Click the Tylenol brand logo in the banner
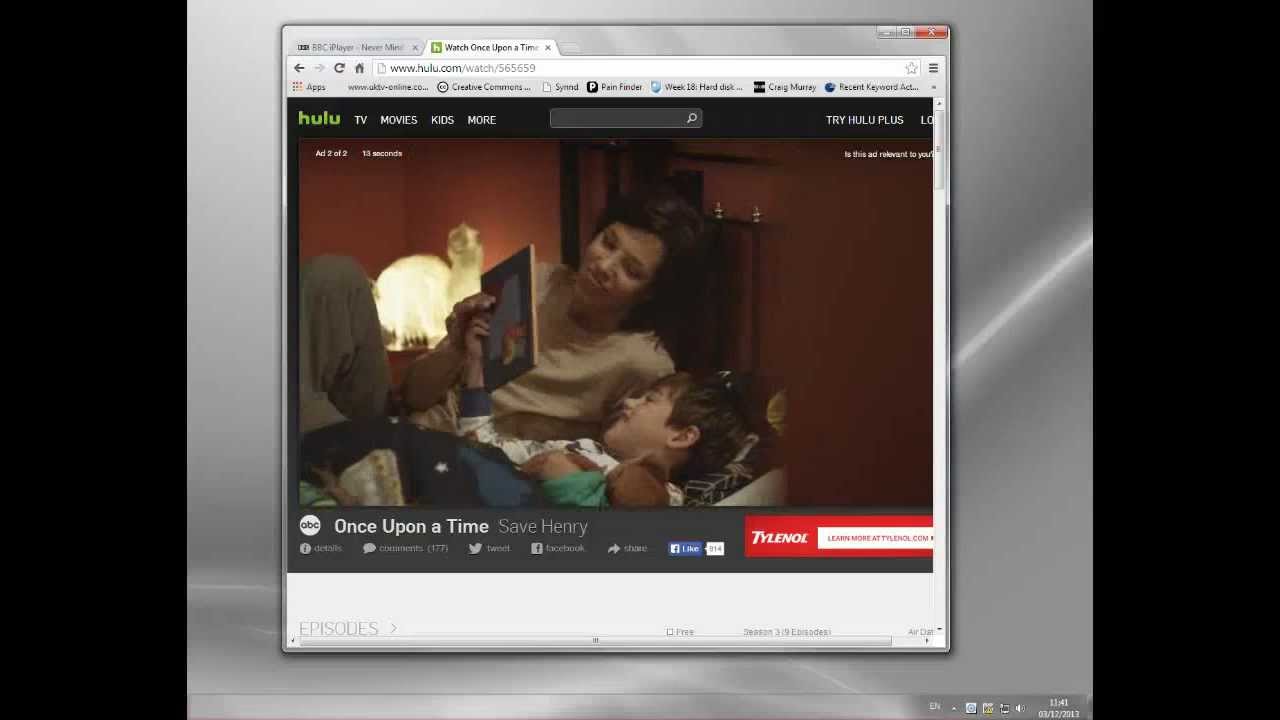 (x=779, y=538)
